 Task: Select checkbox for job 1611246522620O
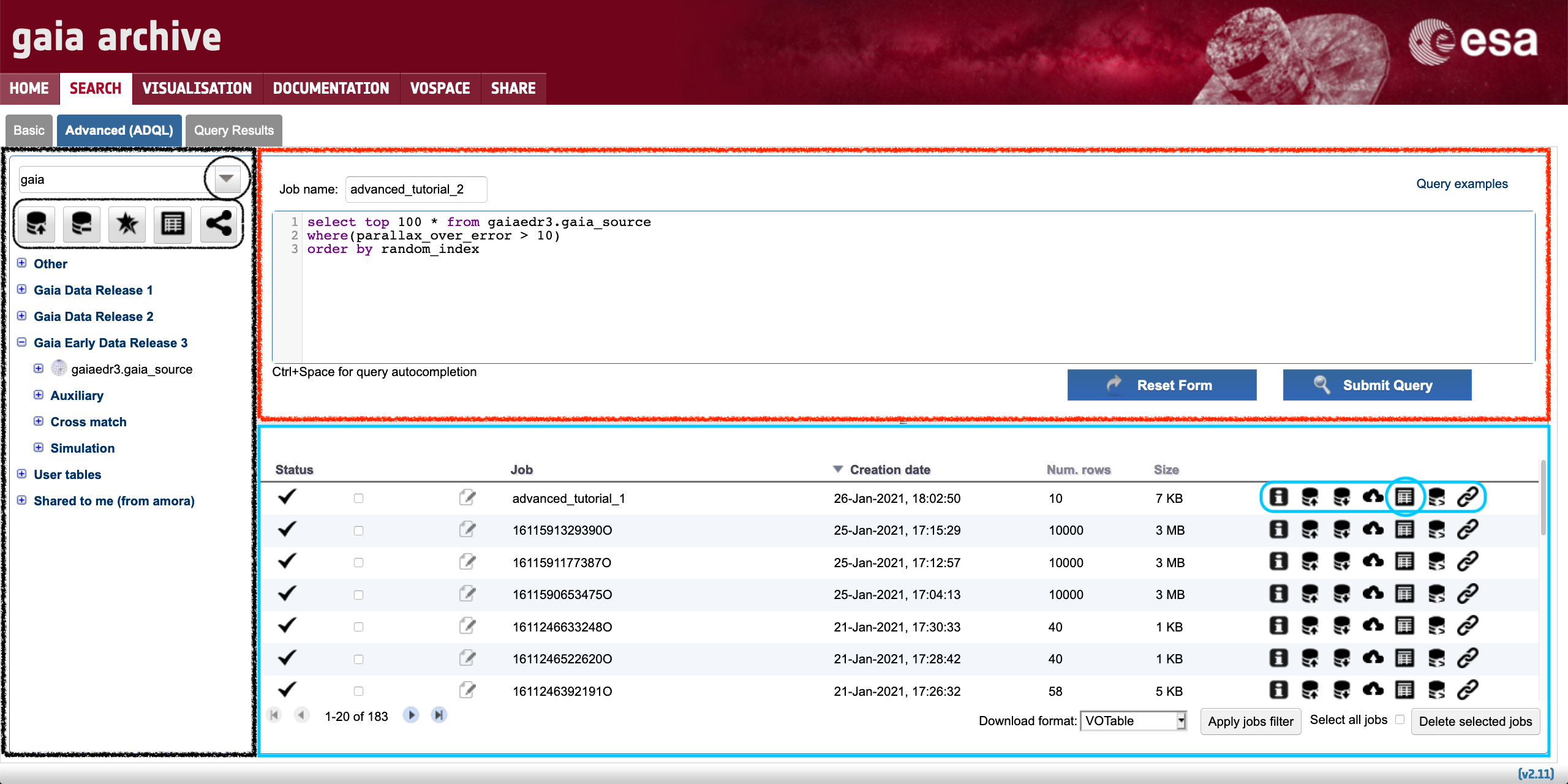(358, 659)
